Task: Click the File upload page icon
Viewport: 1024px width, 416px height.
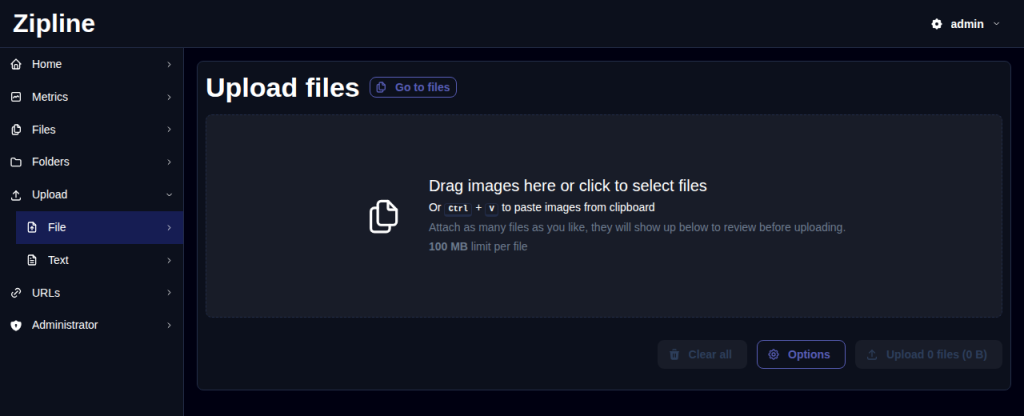Action: tap(32, 227)
